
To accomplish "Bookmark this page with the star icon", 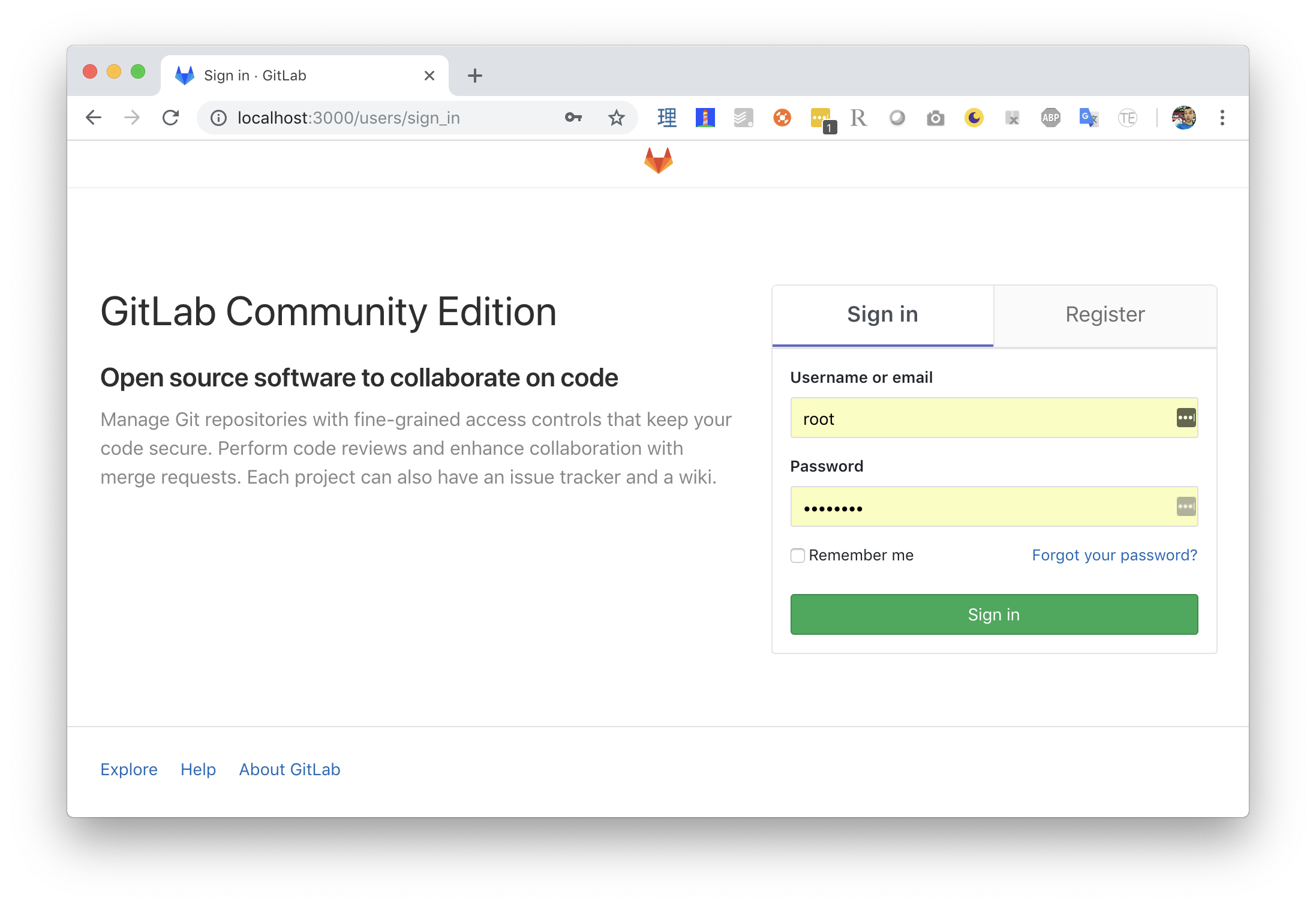I will click(x=616, y=118).
